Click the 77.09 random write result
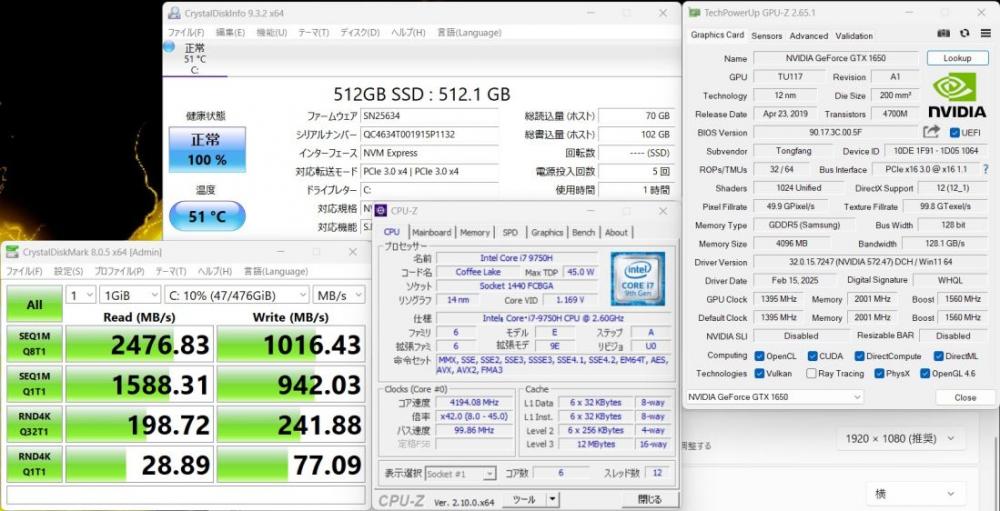Image resolution: width=1000 pixels, height=511 pixels. click(x=291, y=464)
